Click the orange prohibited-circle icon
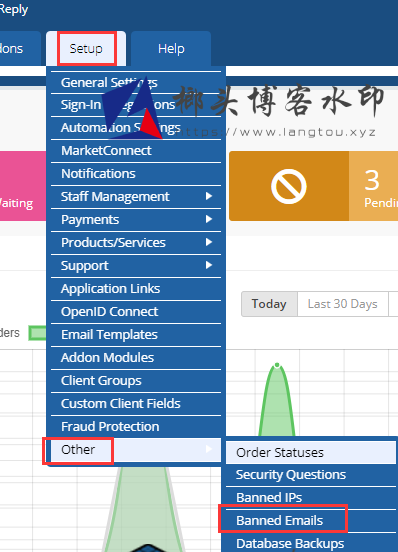Screen dimensions: 398x552 coord(289,186)
